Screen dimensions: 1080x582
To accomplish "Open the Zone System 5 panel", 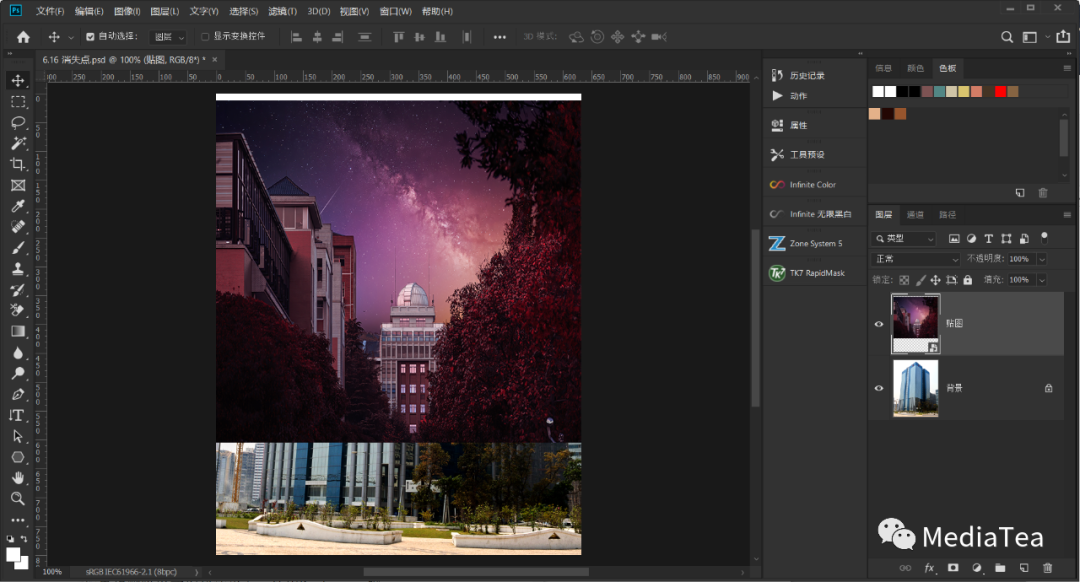I will (x=814, y=243).
